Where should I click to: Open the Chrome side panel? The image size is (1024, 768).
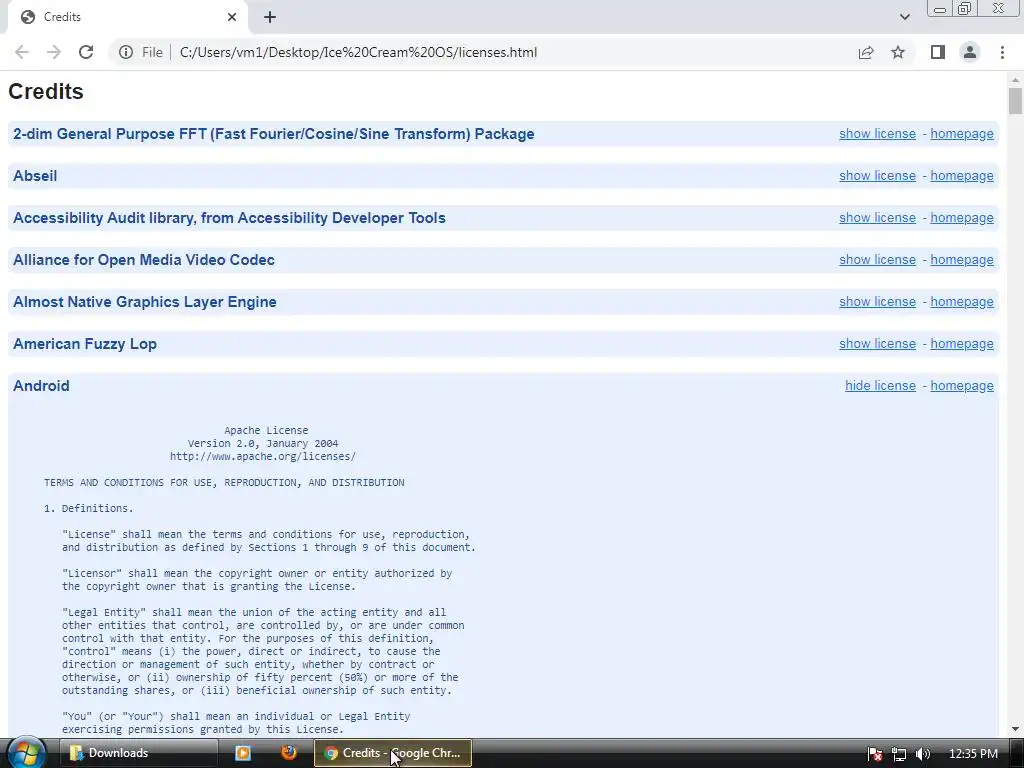[x=938, y=52]
